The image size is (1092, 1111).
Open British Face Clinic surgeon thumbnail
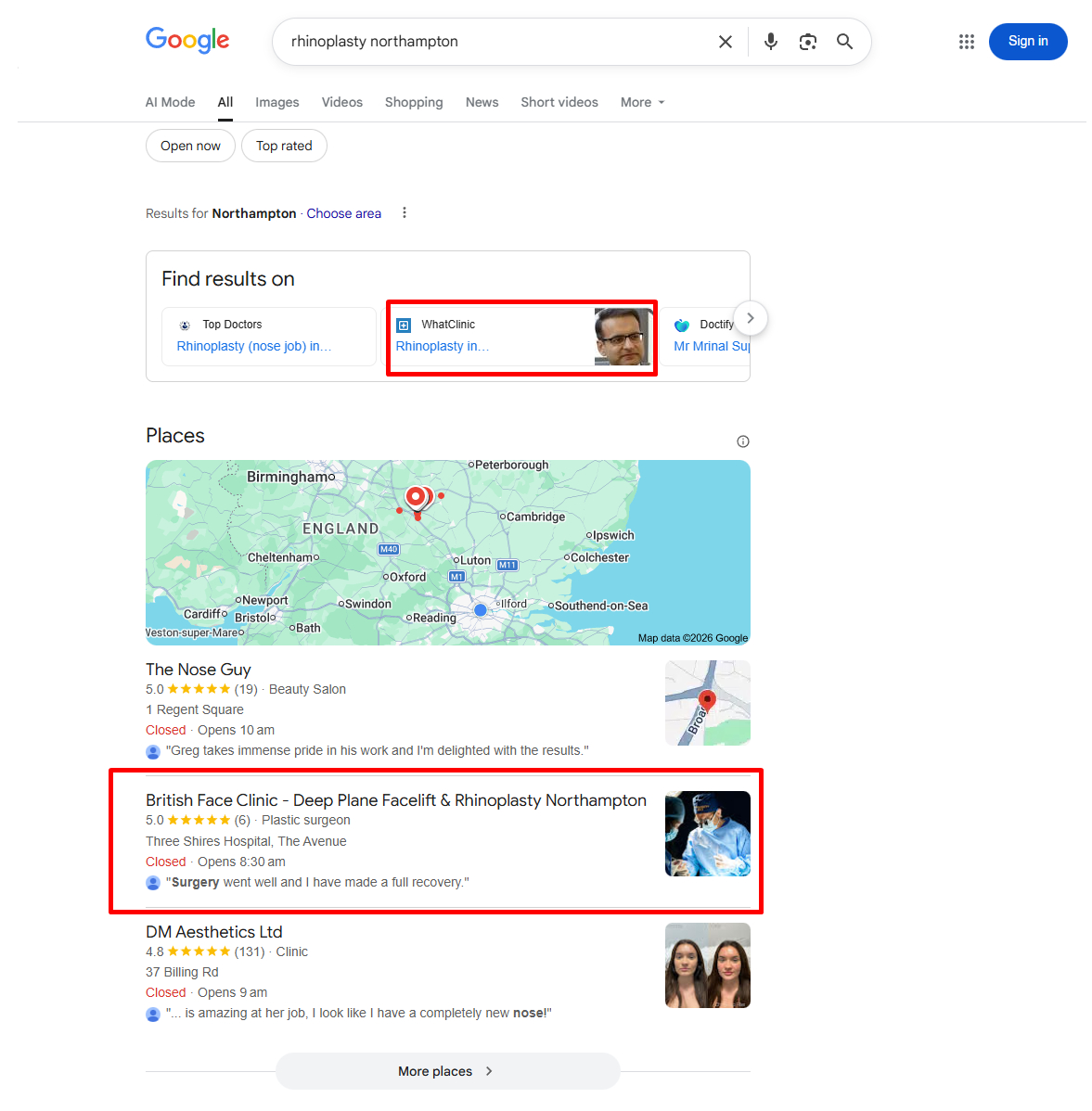707,834
